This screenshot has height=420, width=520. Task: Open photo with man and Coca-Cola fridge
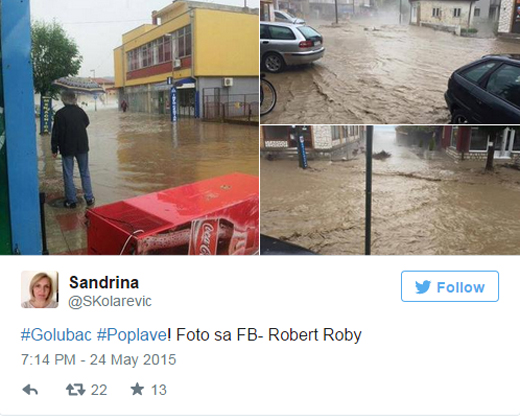click(x=129, y=127)
